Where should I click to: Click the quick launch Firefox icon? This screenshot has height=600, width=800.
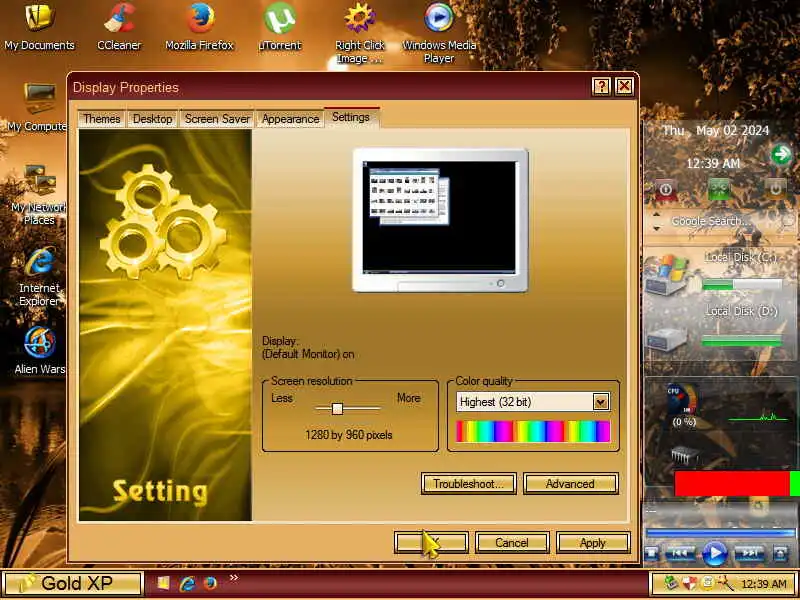[x=210, y=583]
